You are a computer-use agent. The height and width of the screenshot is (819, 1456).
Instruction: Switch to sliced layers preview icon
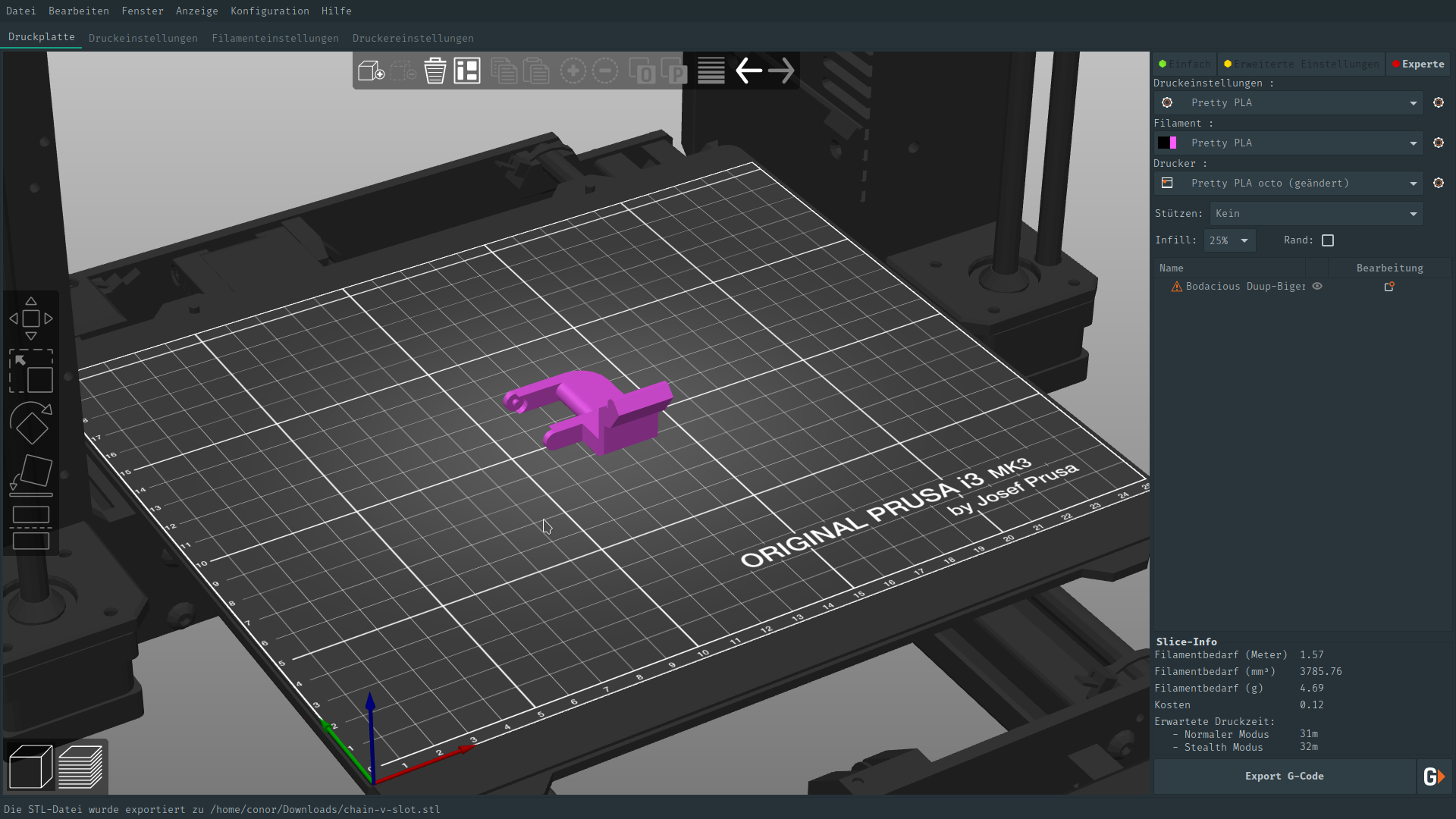tap(80, 767)
